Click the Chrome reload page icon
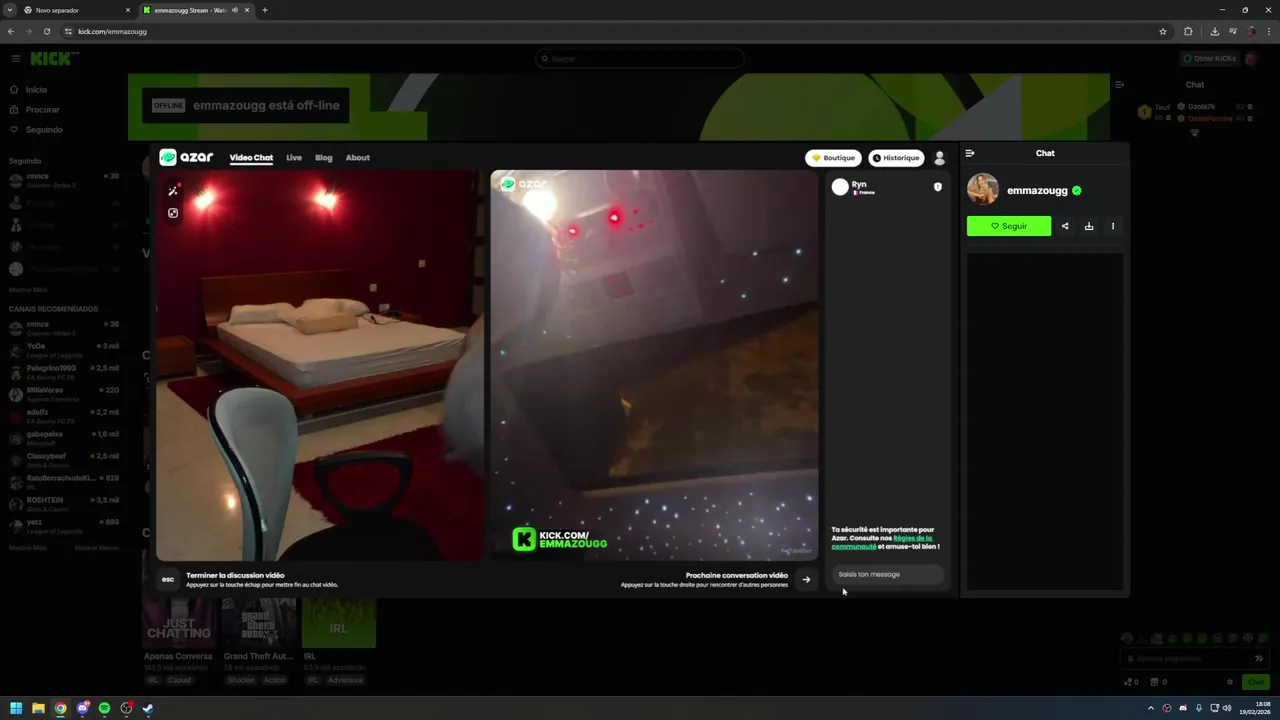The width and height of the screenshot is (1280, 720). pos(46,31)
